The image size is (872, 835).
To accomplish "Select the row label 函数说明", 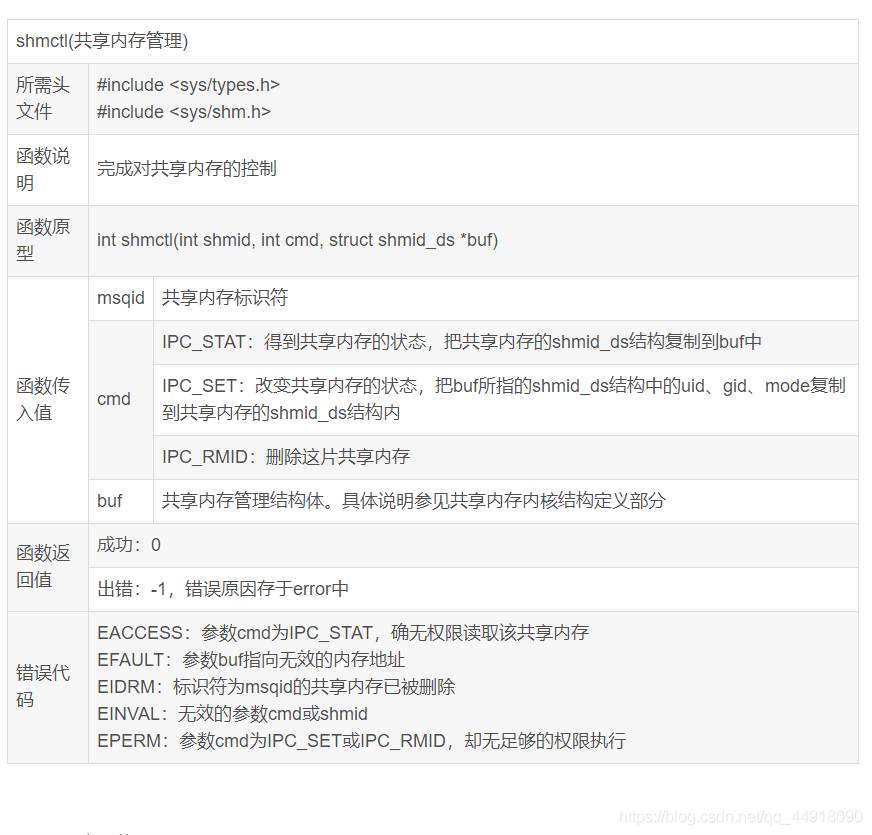I will coord(42,170).
